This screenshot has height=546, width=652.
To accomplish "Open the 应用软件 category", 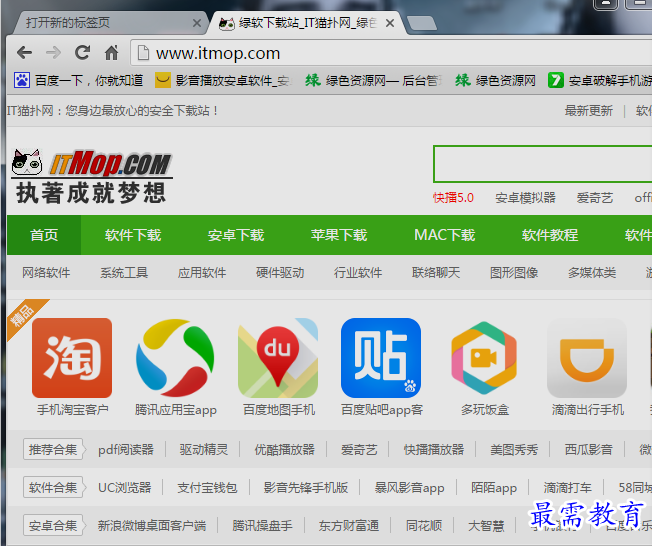I will tap(202, 273).
